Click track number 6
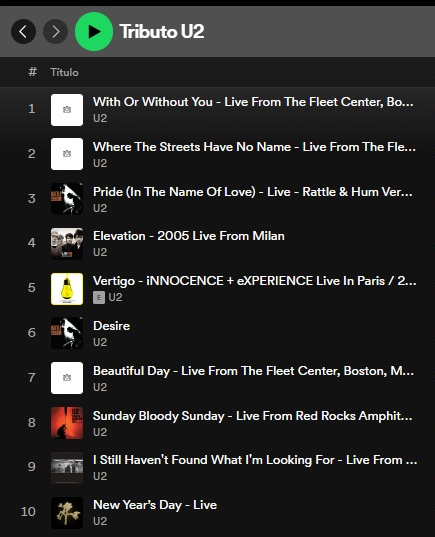The height and width of the screenshot is (537, 435). click(32, 333)
